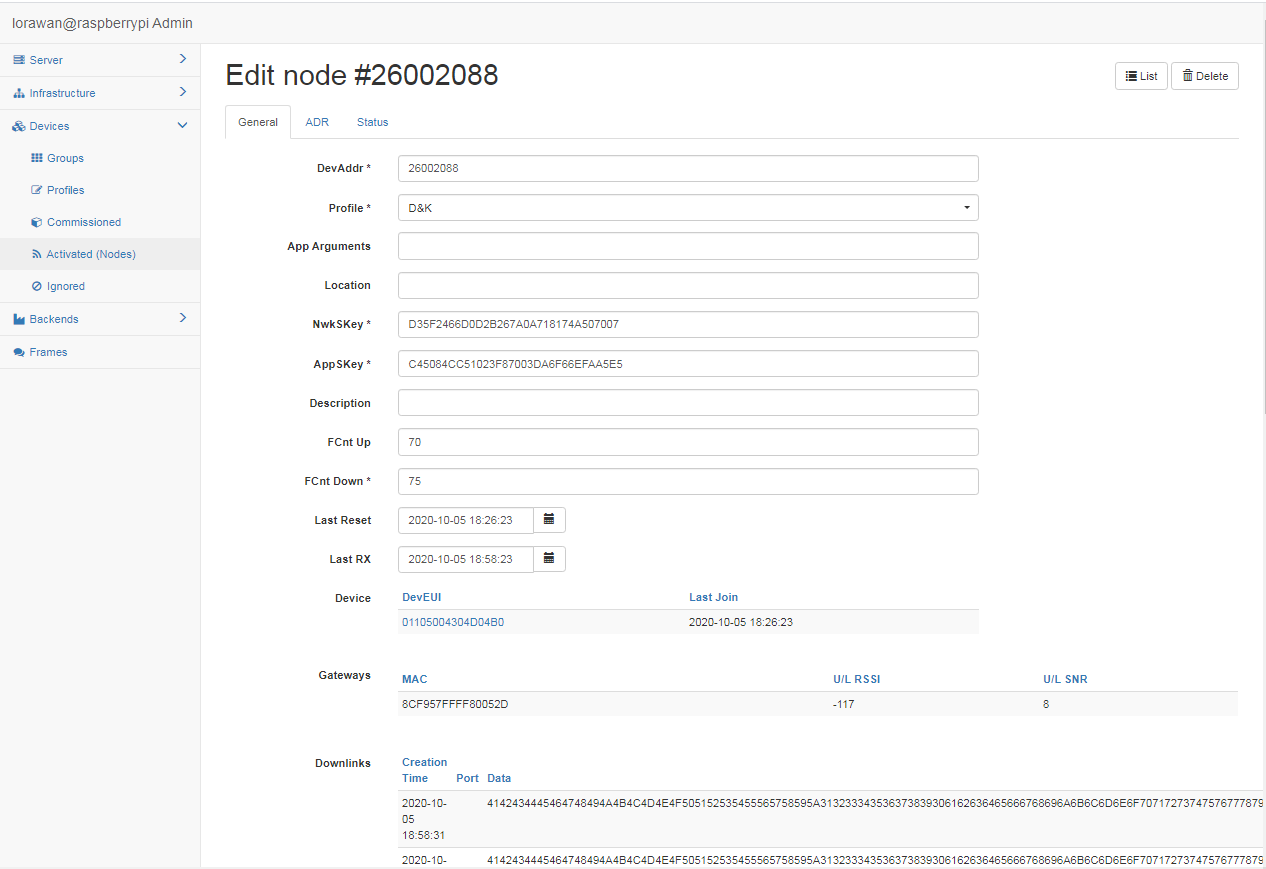Switch to the ADR tab
1266x869 pixels.
(317, 122)
